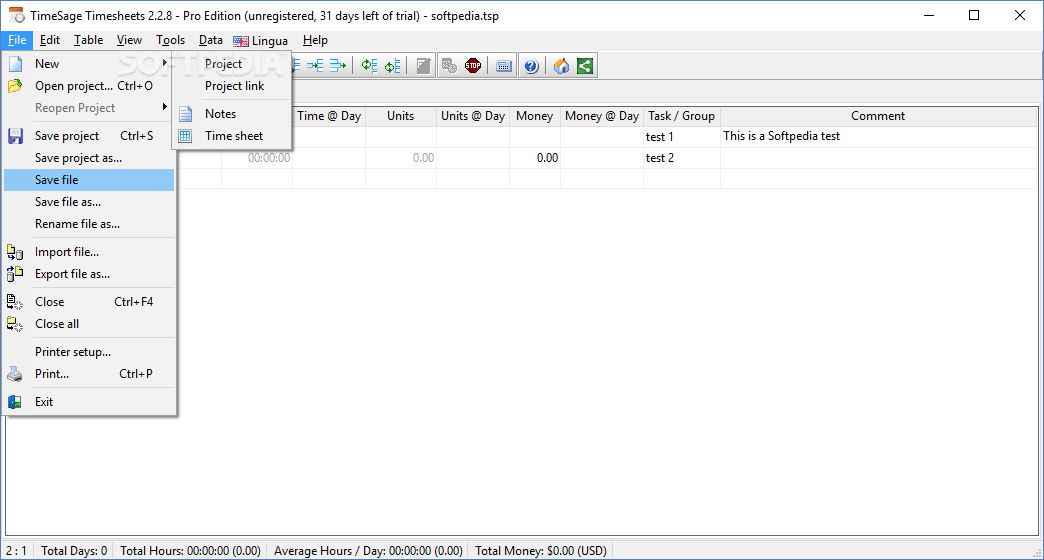Click the Close all documents icon

coord(15,324)
